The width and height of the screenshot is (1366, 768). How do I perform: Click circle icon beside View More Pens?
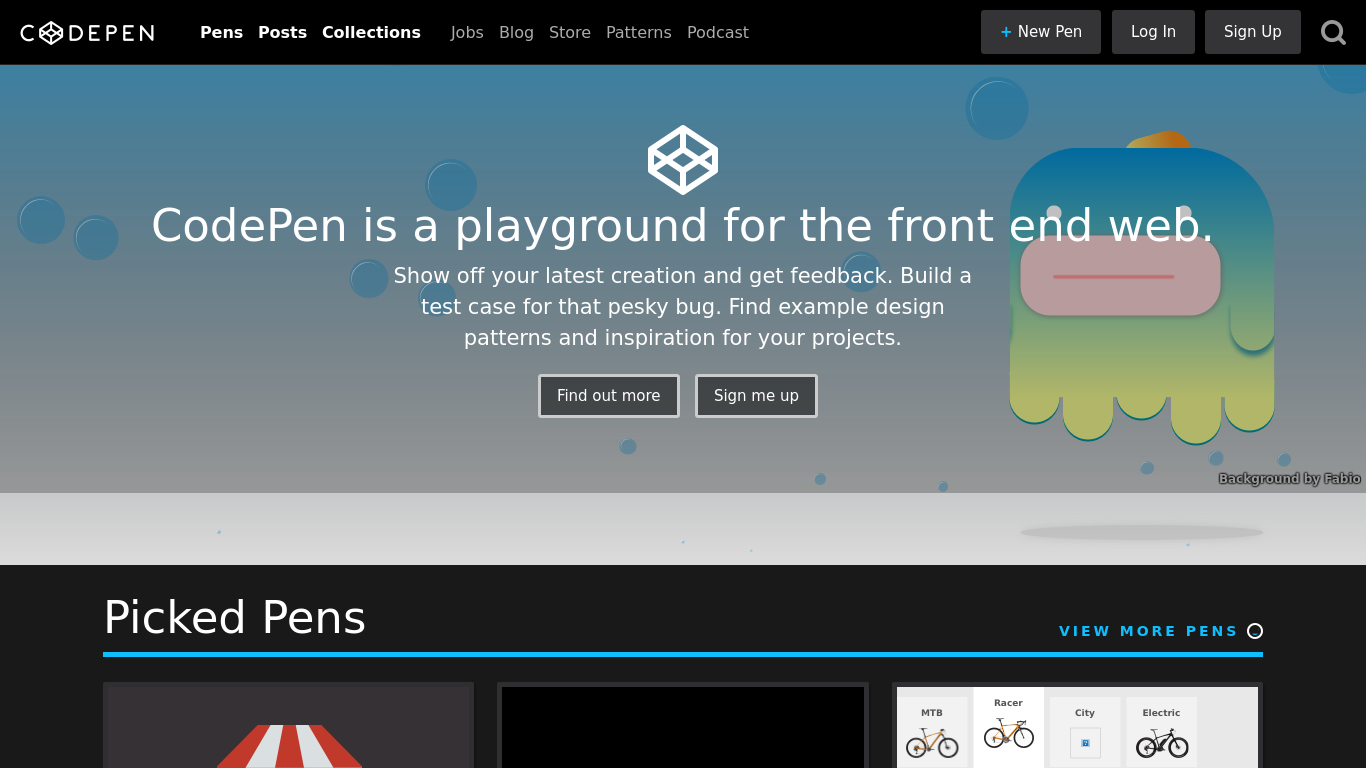click(1255, 631)
